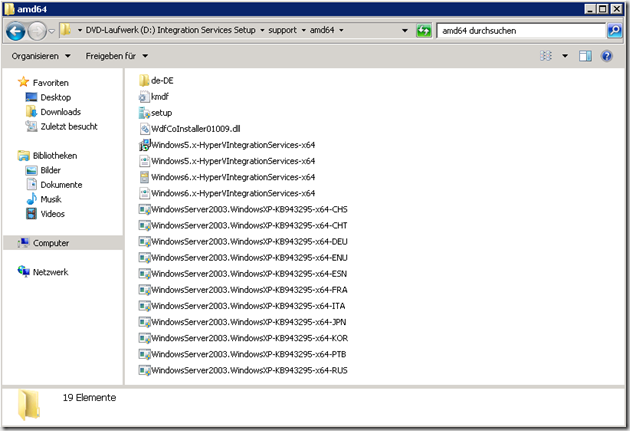Select 'Favoriten' in navigation pane

[51, 83]
